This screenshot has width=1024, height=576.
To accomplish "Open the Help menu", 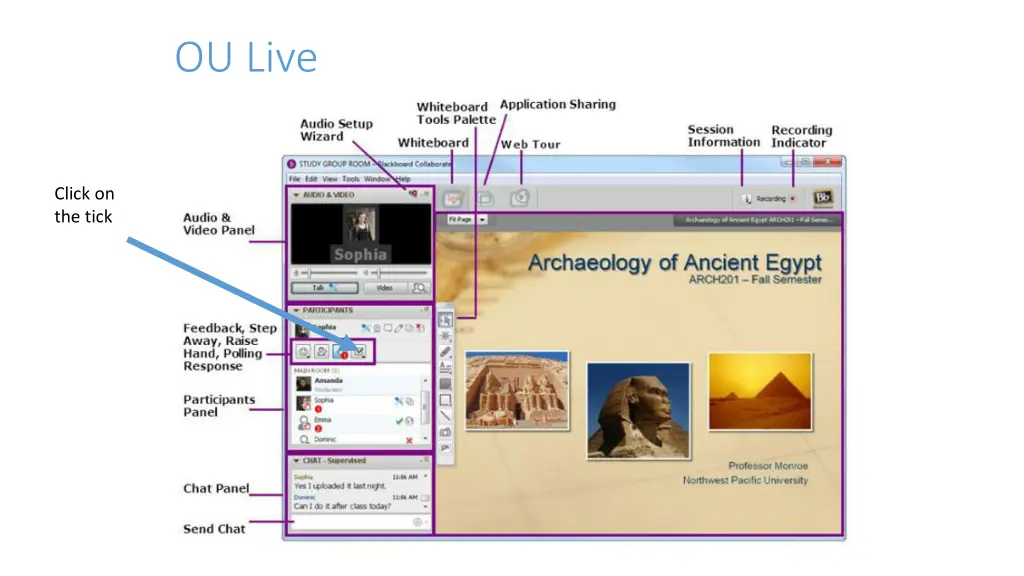I will tap(404, 179).
